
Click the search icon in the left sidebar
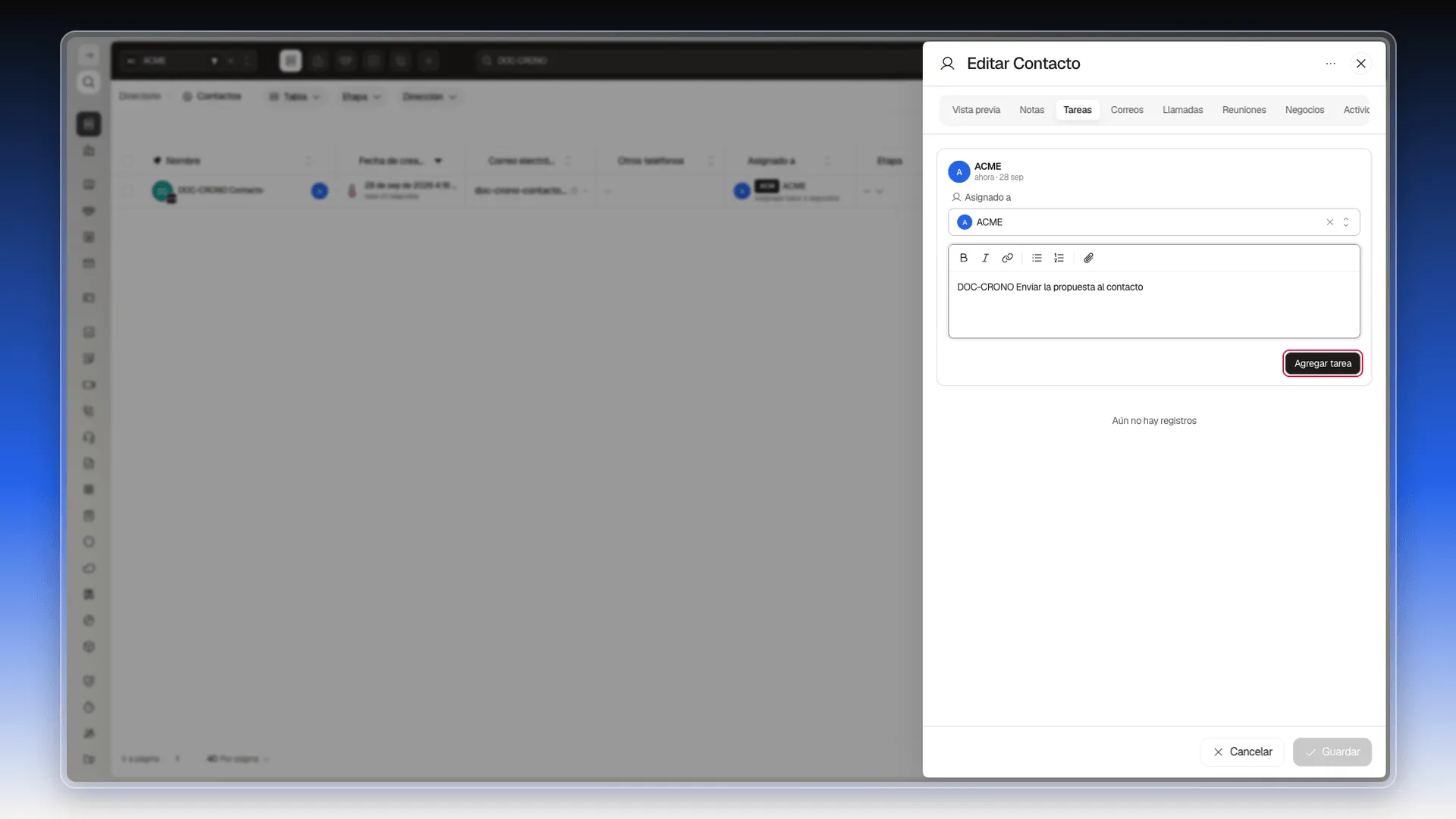[x=89, y=82]
